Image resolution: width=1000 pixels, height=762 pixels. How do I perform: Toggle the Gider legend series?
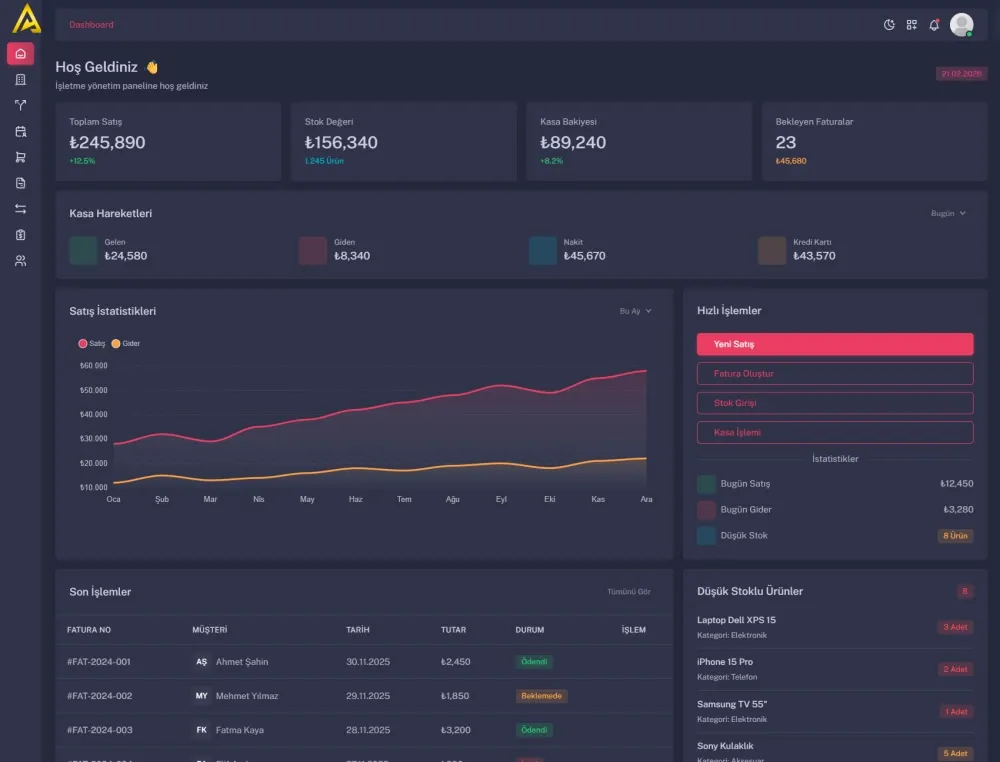point(126,343)
